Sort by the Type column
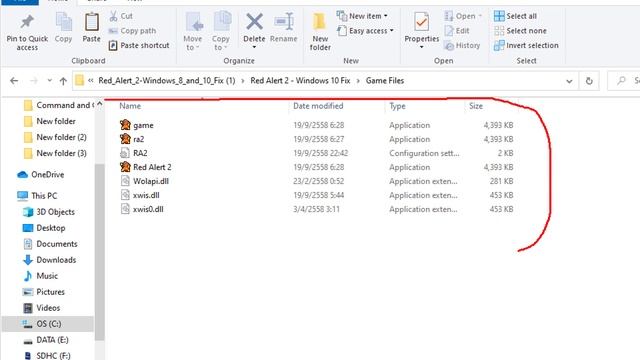The width and height of the screenshot is (640, 360). click(x=397, y=106)
